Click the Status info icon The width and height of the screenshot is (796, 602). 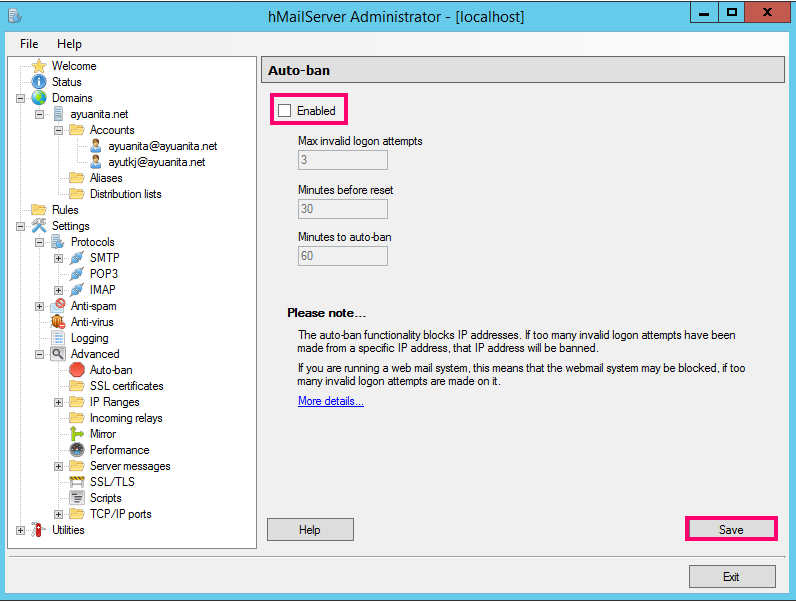[39, 82]
